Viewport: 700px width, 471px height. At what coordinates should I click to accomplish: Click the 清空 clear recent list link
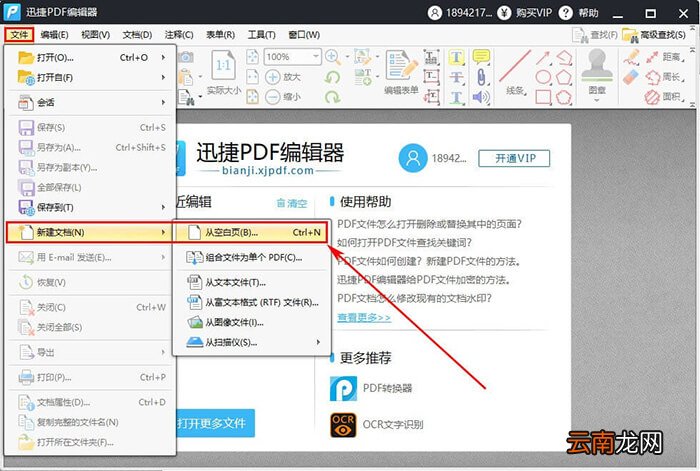pyautogui.click(x=292, y=203)
